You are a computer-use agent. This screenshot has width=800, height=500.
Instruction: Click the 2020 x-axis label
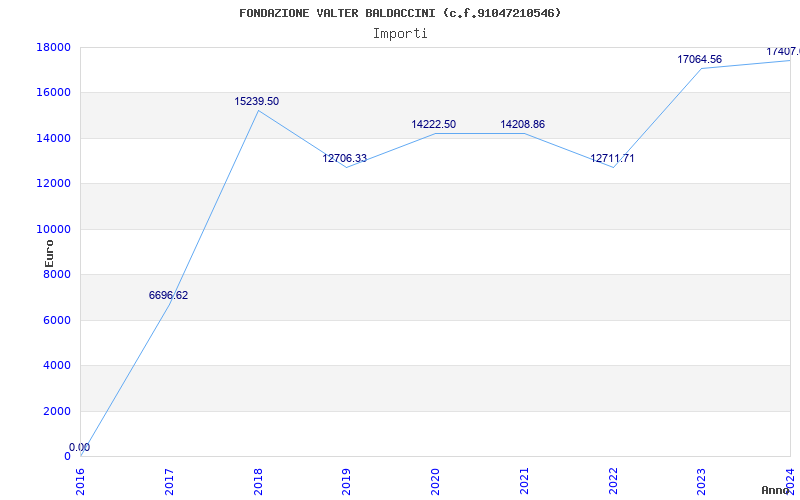coord(435,481)
